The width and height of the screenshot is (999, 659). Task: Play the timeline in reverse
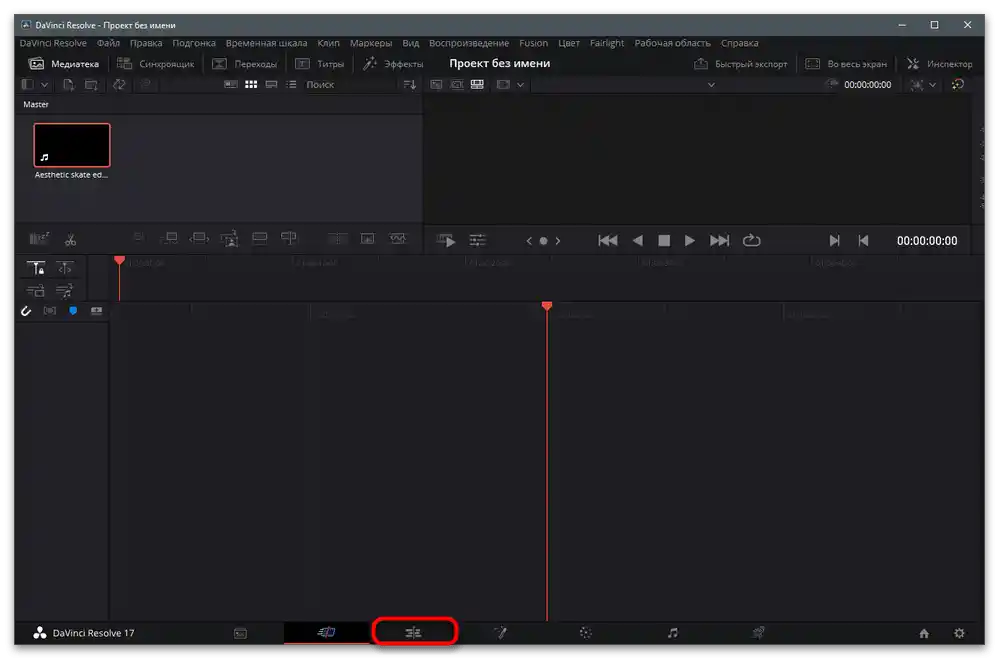click(x=638, y=240)
